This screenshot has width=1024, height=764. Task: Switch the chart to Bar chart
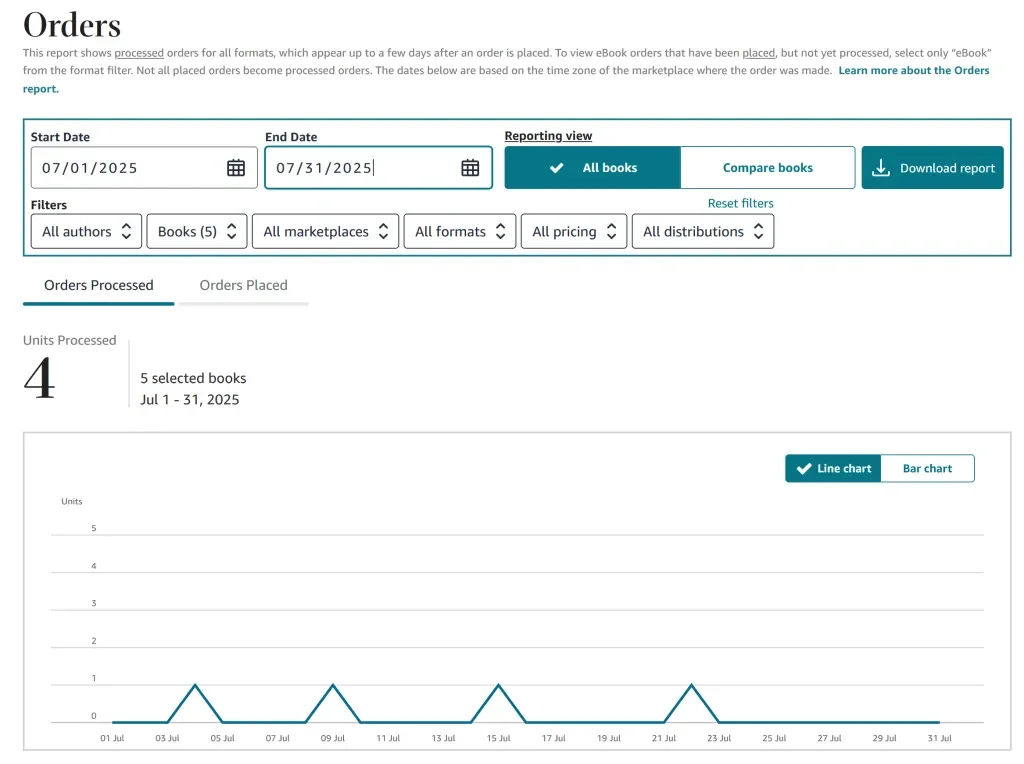coord(927,468)
